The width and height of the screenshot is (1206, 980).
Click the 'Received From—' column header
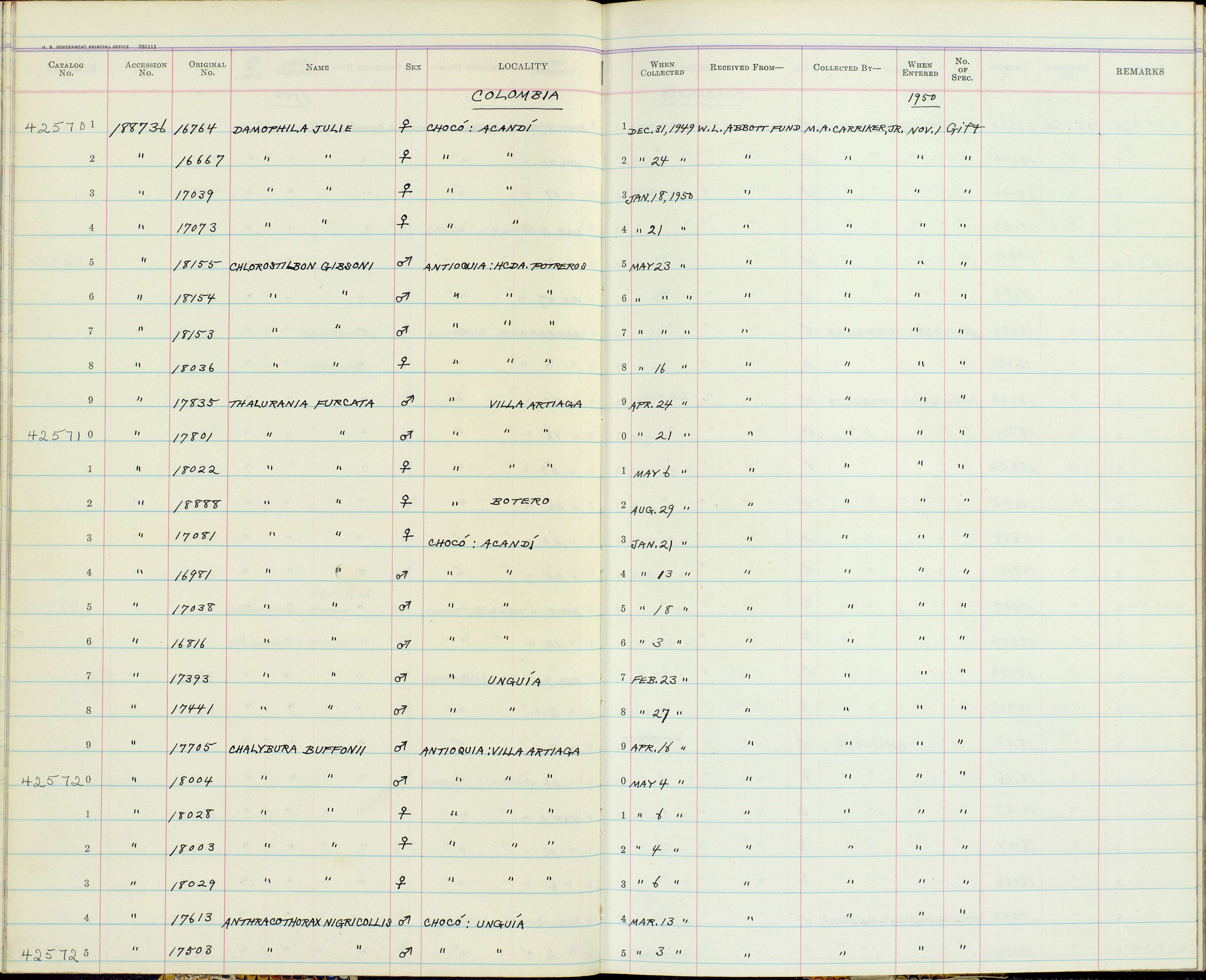[746, 68]
